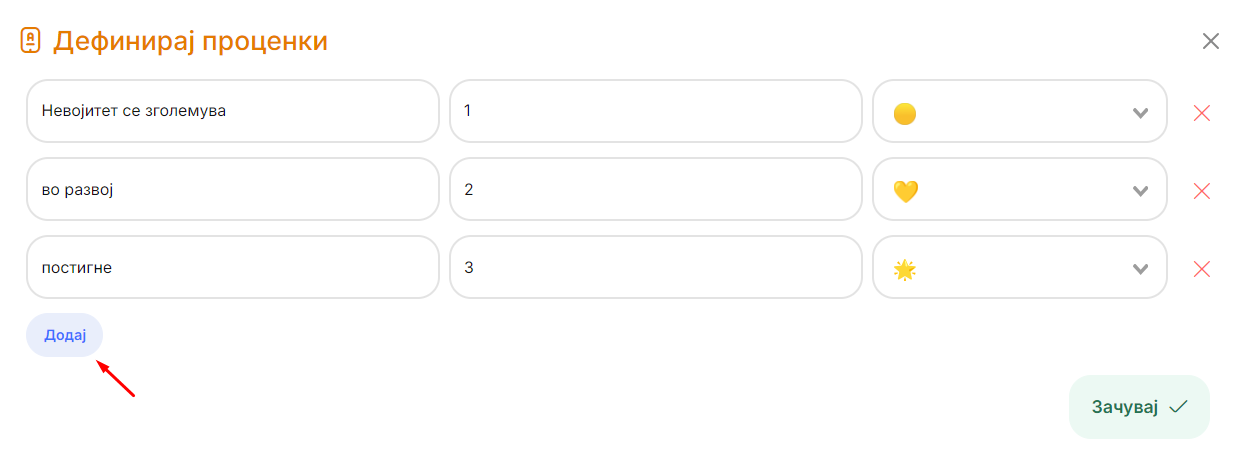This screenshot has height=460, width=1234.
Task: Close the Дефинирај проценки dialog
Action: click(1210, 41)
